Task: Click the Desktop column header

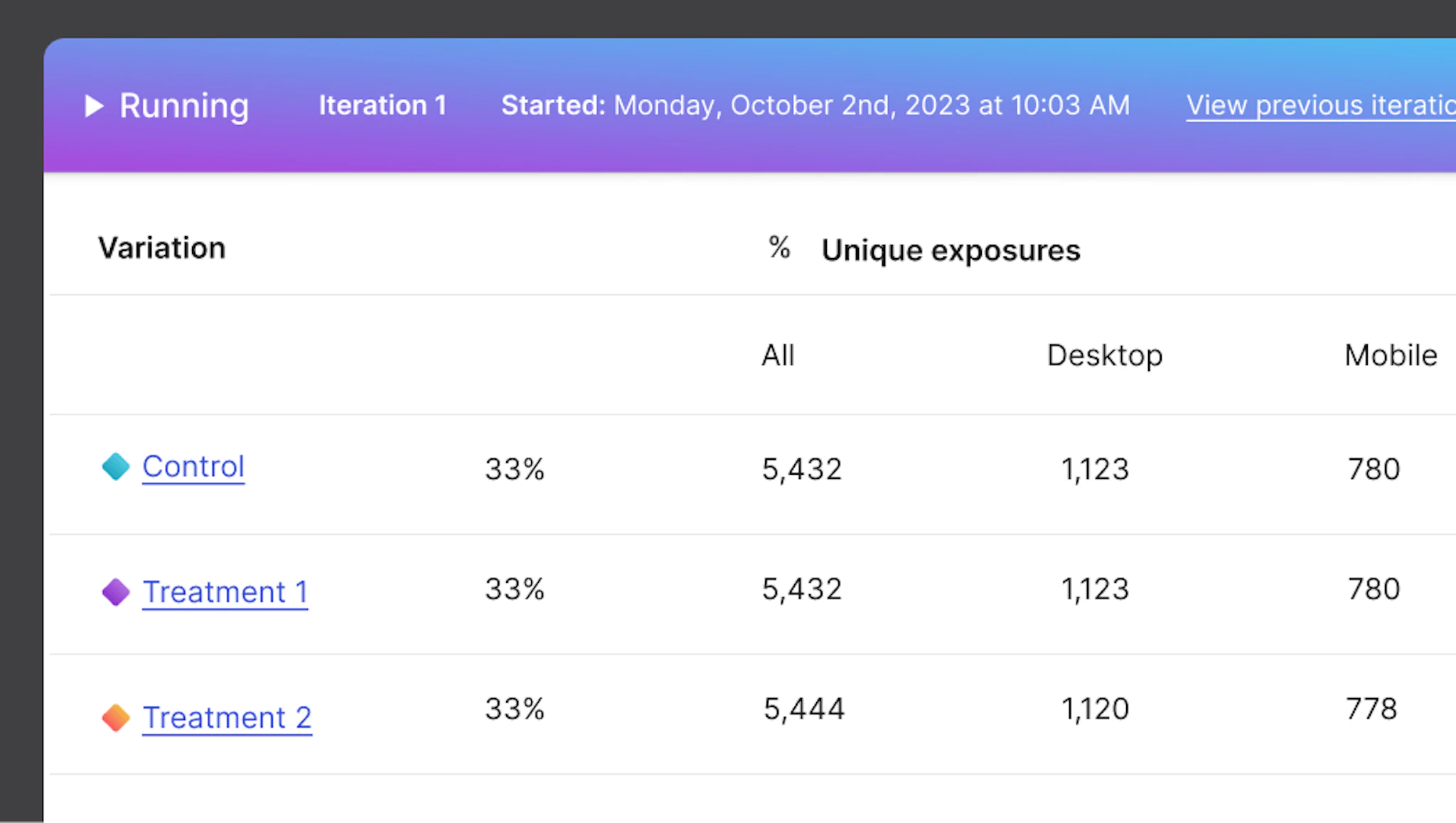Action: [1104, 355]
